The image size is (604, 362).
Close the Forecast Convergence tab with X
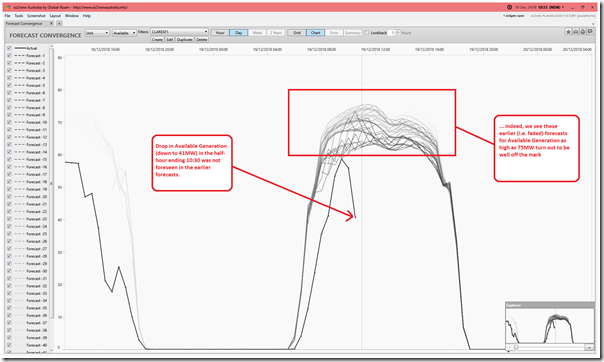(x=52, y=23)
